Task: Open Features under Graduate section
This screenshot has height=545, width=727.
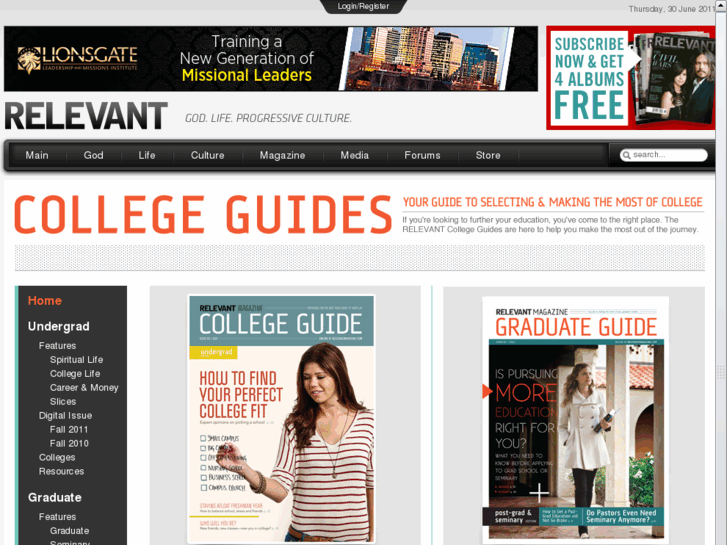Action: tap(57, 517)
